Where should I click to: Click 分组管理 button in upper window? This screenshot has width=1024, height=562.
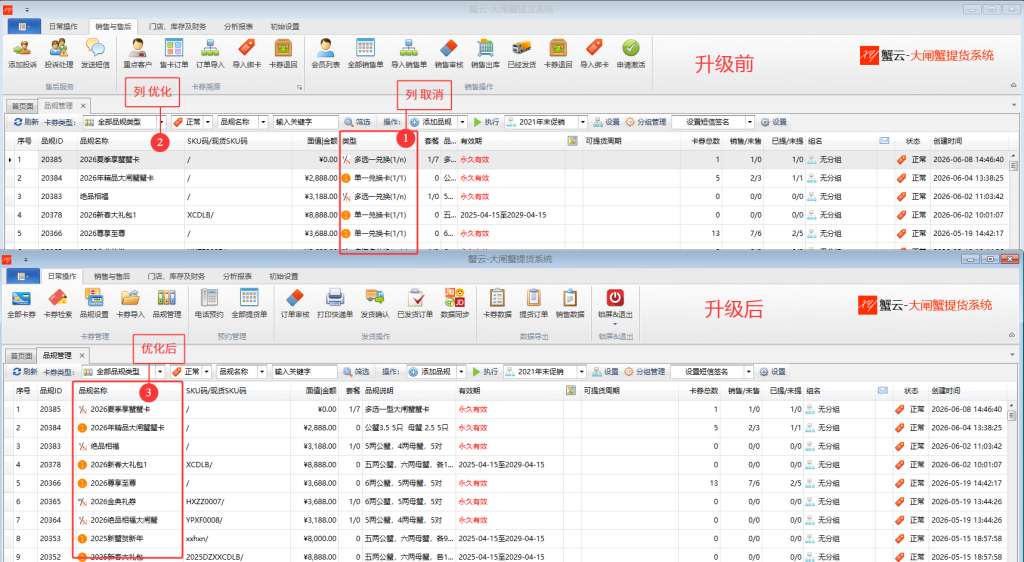coord(646,122)
